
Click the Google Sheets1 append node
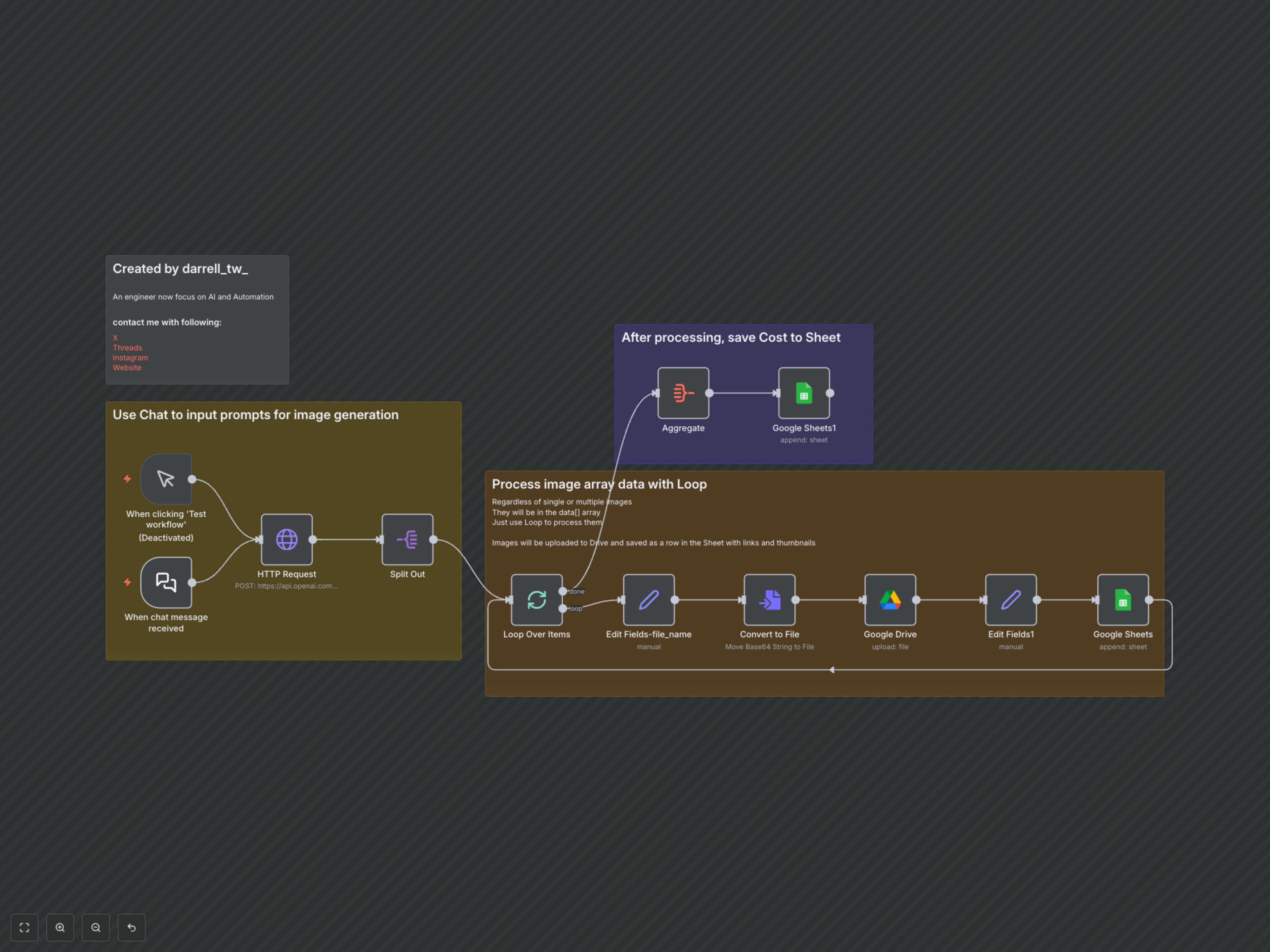(x=804, y=393)
